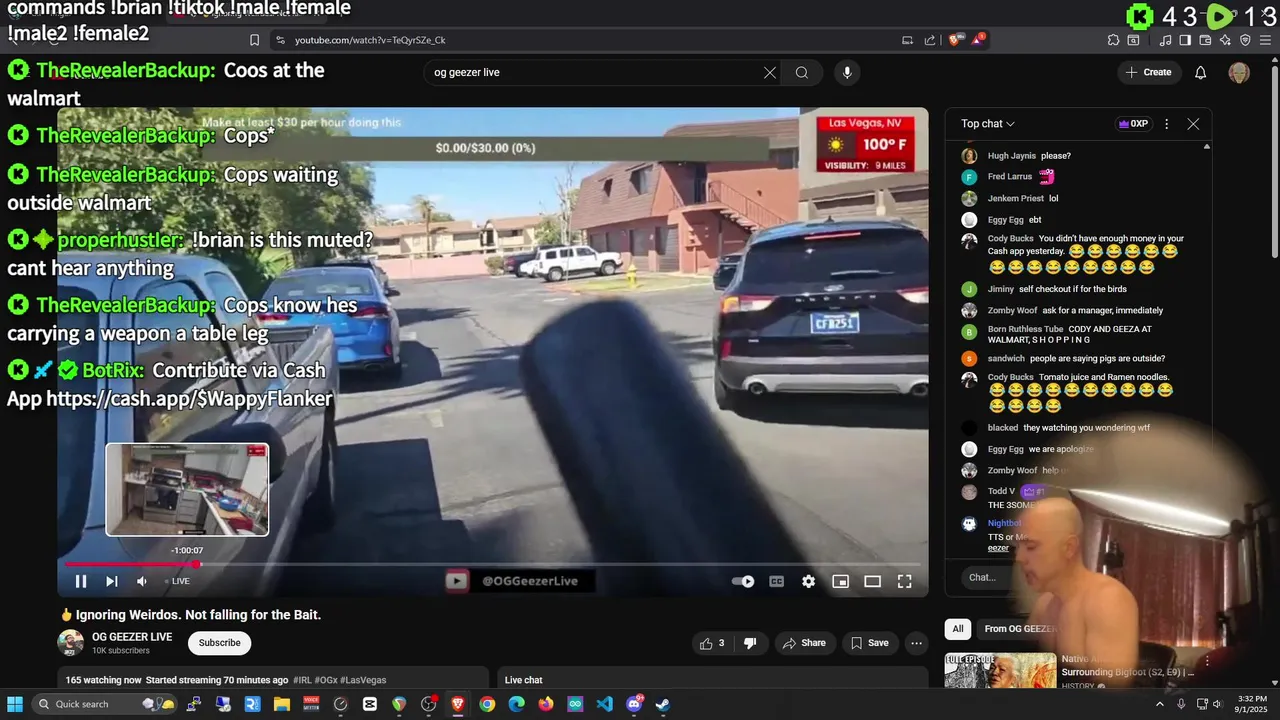This screenshot has width=1280, height=720.
Task: Open the account avatar menu
Action: [x=1239, y=72]
